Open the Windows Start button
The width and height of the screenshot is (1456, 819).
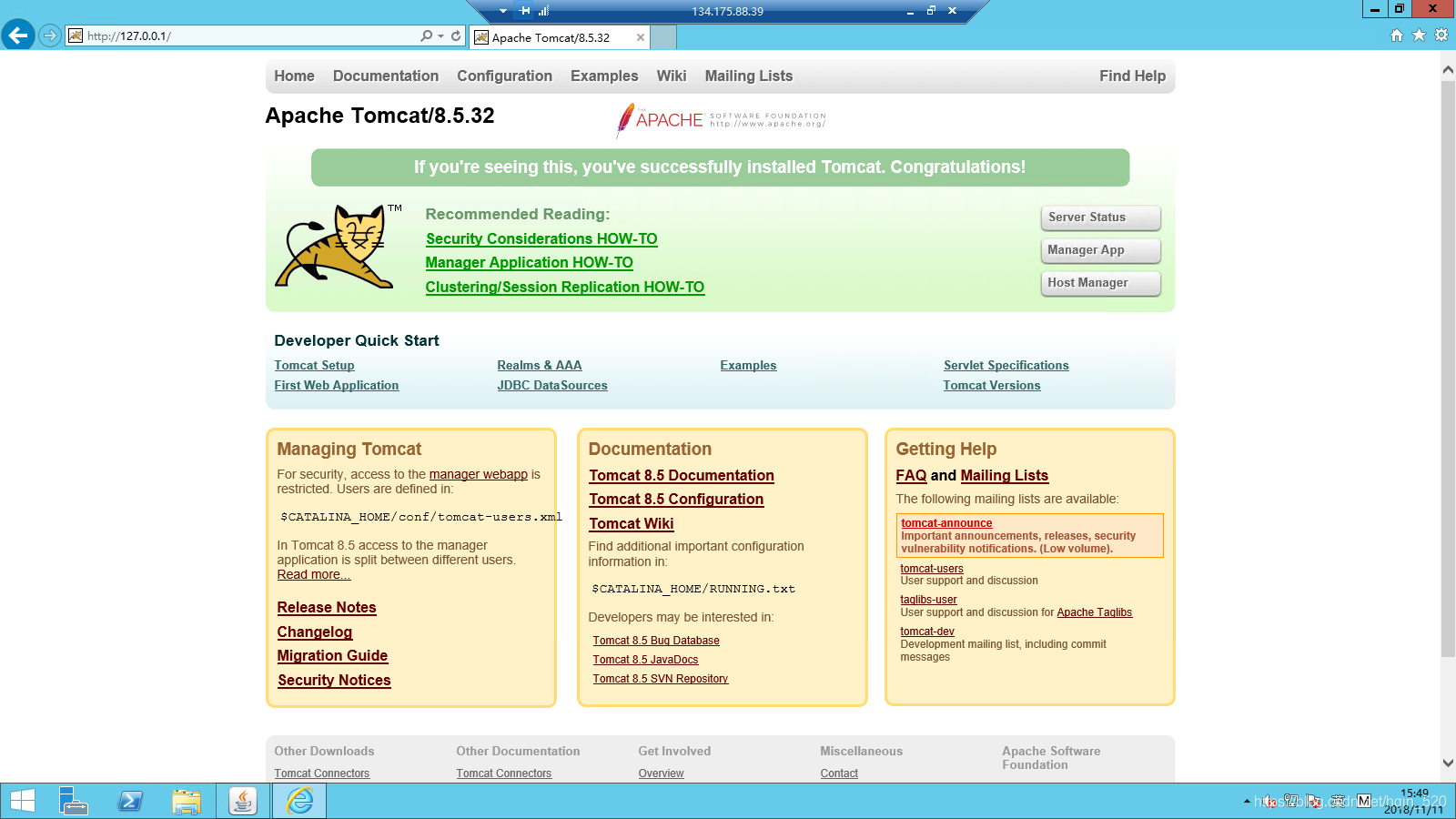22,801
